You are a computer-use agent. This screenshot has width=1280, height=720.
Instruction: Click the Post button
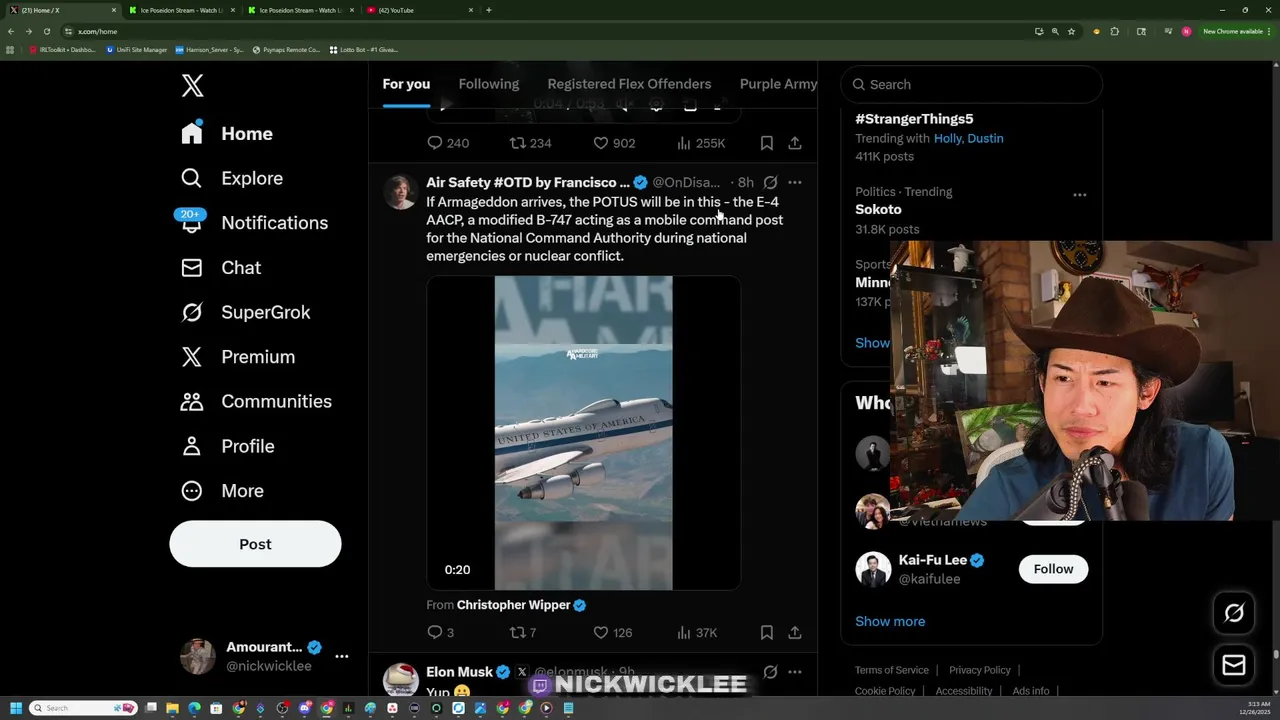[255, 544]
